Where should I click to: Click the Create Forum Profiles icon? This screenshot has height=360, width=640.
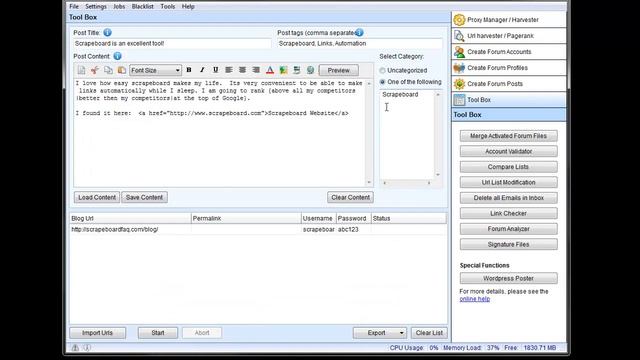459,68
